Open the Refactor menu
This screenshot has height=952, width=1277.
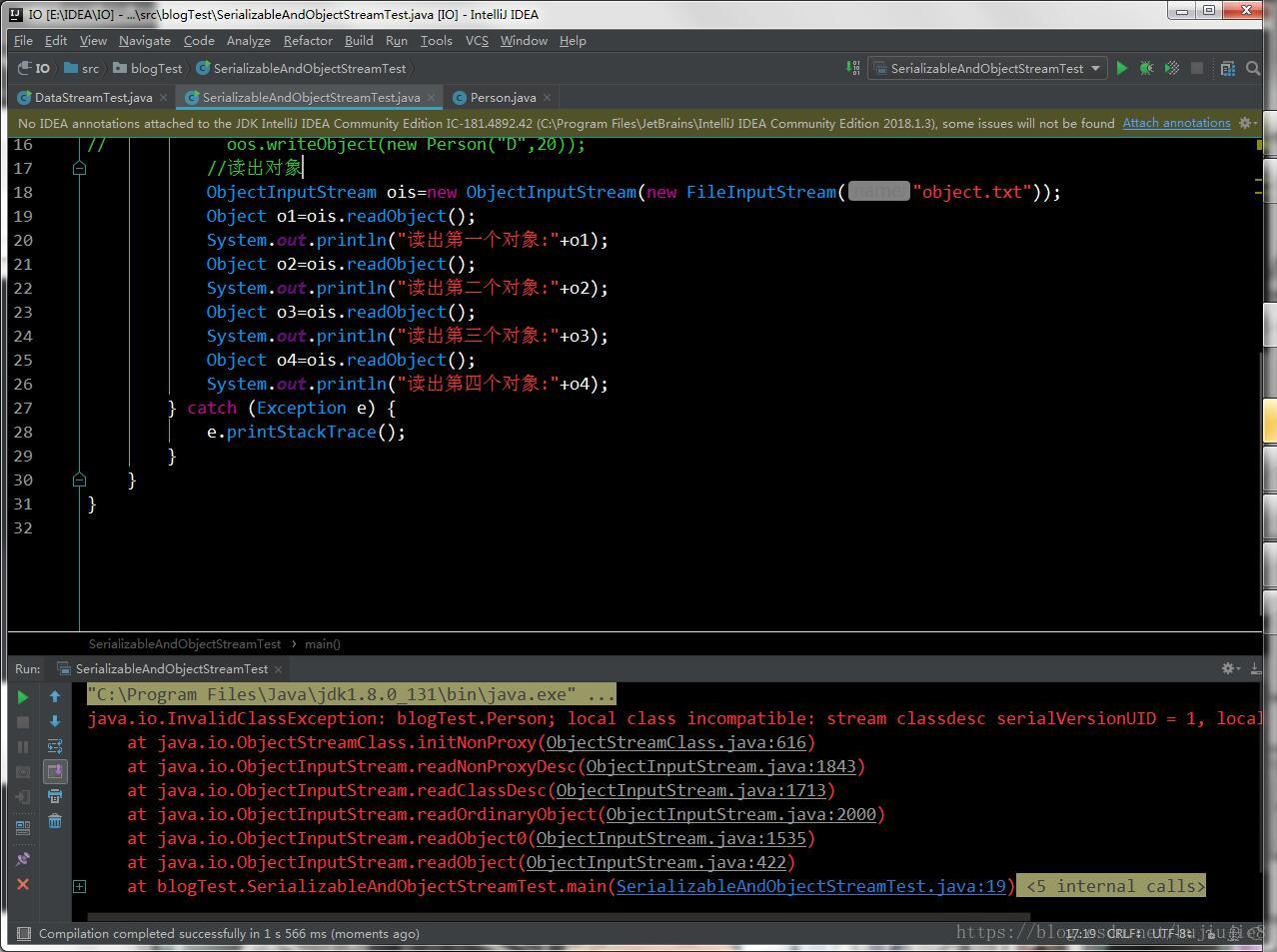(308, 40)
